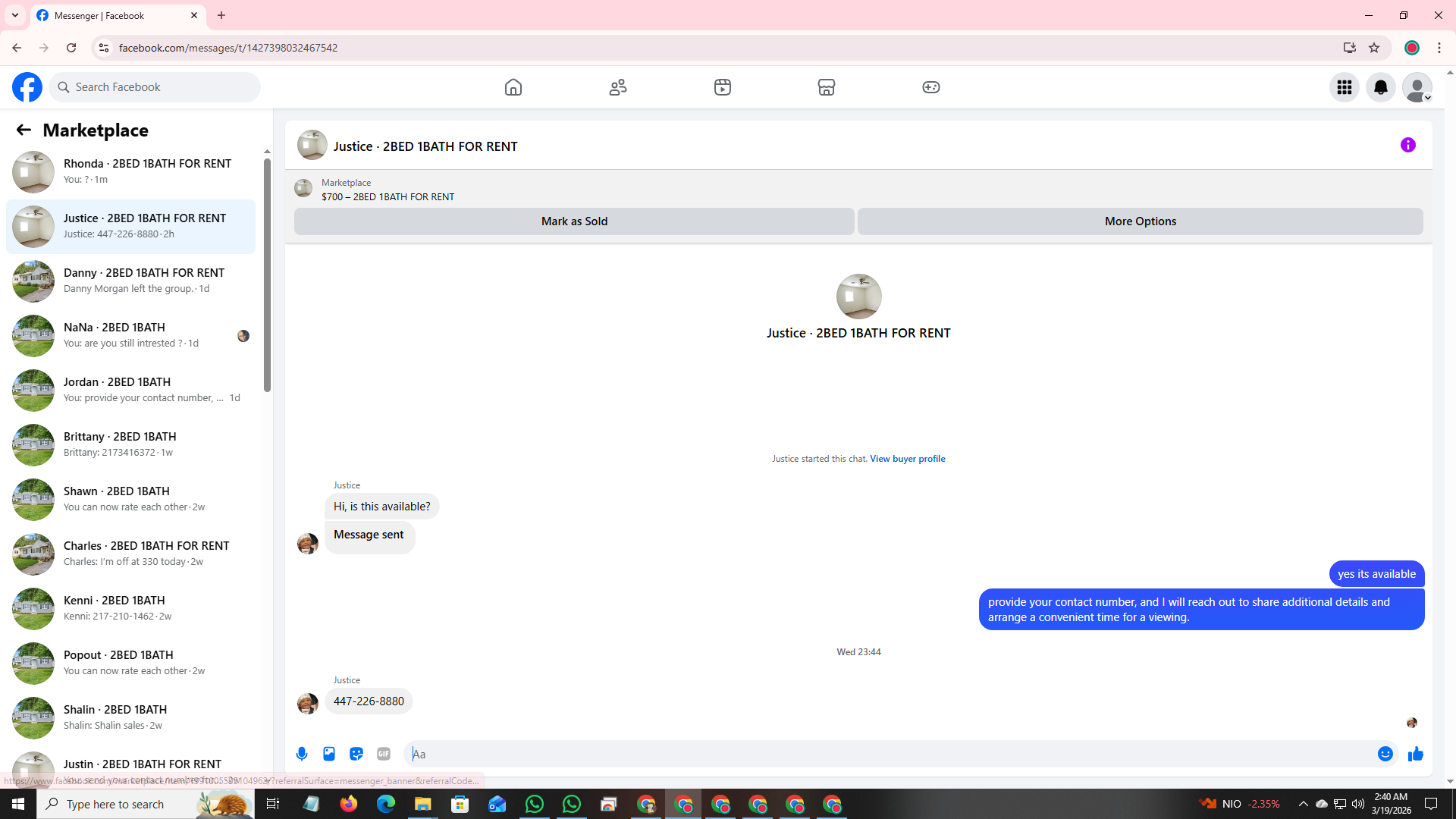The height and width of the screenshot is (819, 1456).
Task: Open the emoji picker in message box
Action: 1385,754
